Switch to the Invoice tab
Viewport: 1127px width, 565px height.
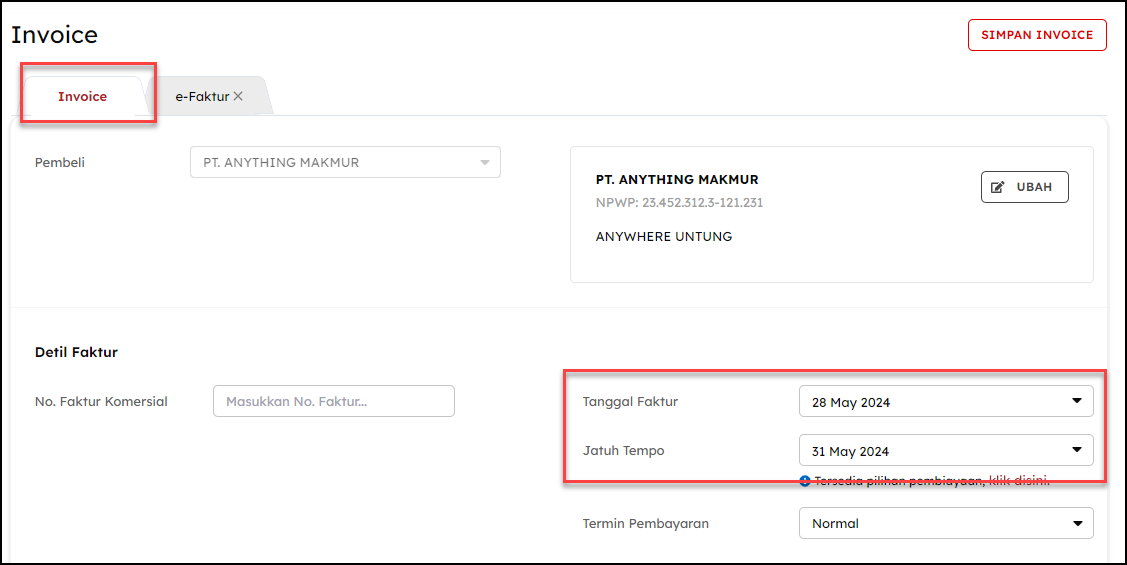click(x=83, y=97)
